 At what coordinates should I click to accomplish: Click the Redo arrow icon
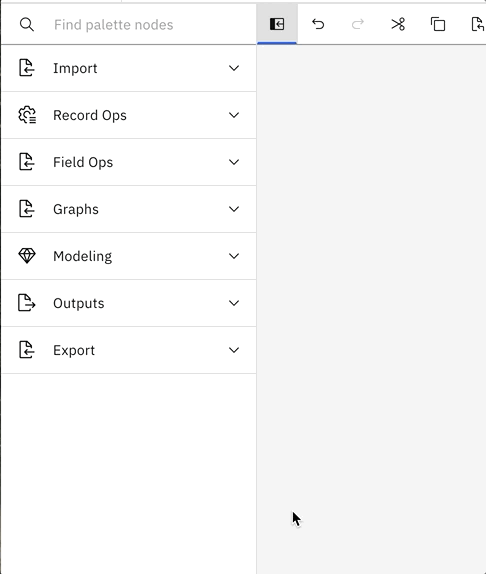[x=358, y=24]
